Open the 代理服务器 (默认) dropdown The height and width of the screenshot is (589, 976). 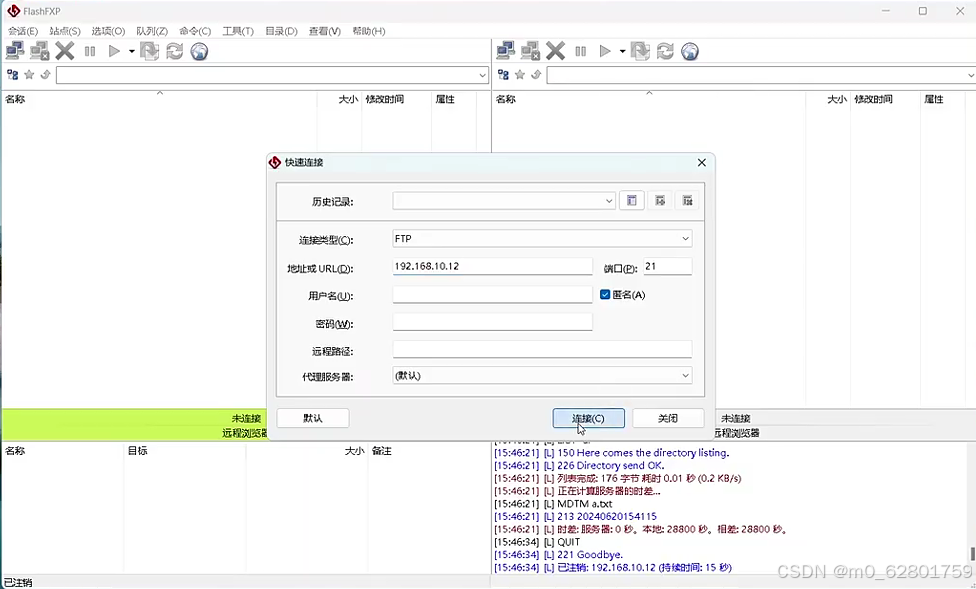pyautogui.click(x=542, y=375)
